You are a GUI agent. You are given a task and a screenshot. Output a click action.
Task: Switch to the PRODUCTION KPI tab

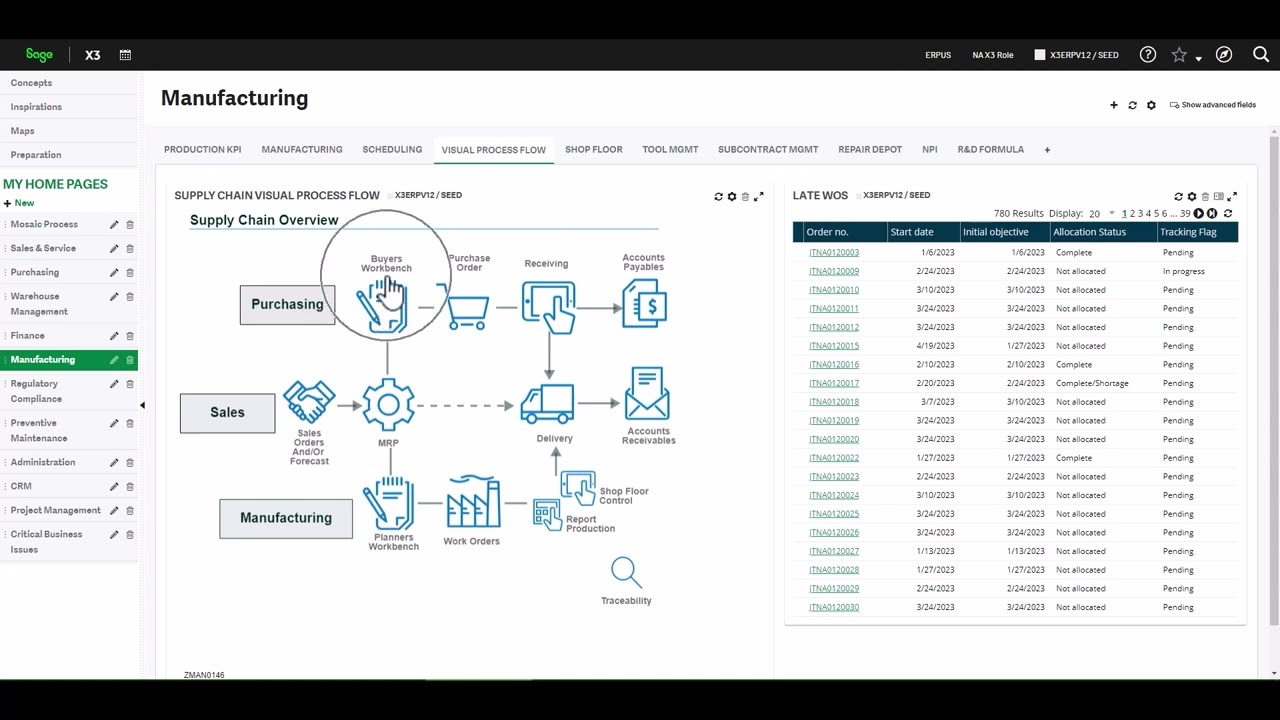click(203, 150)
